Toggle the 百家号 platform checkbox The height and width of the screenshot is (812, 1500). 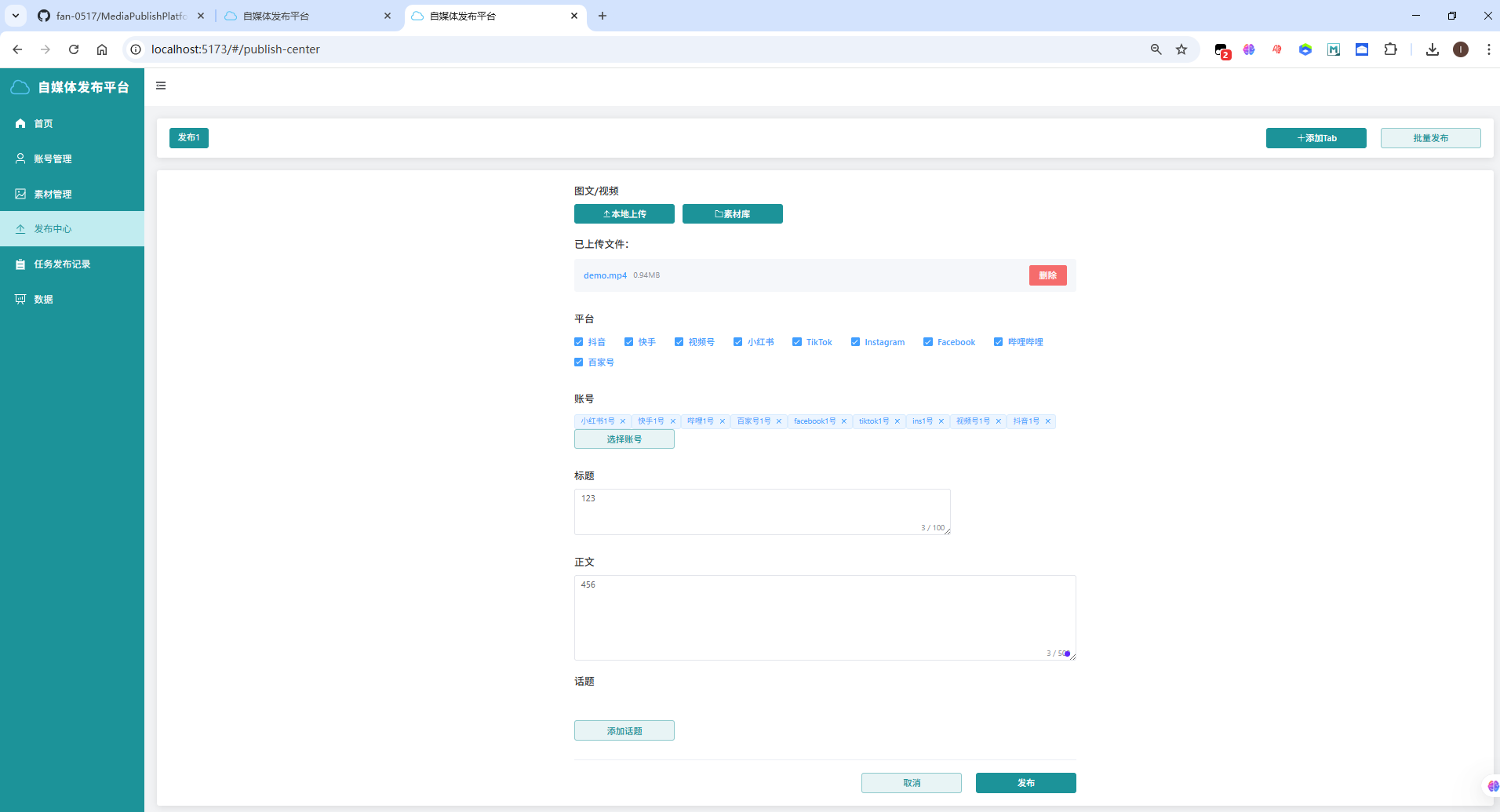point(579,362)
